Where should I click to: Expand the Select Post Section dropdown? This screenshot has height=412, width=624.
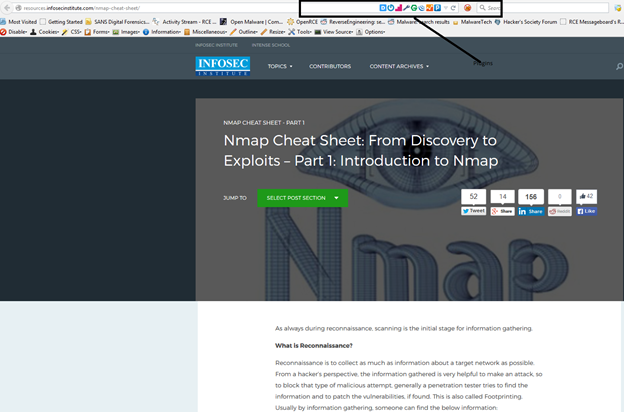tap(302, 198)
